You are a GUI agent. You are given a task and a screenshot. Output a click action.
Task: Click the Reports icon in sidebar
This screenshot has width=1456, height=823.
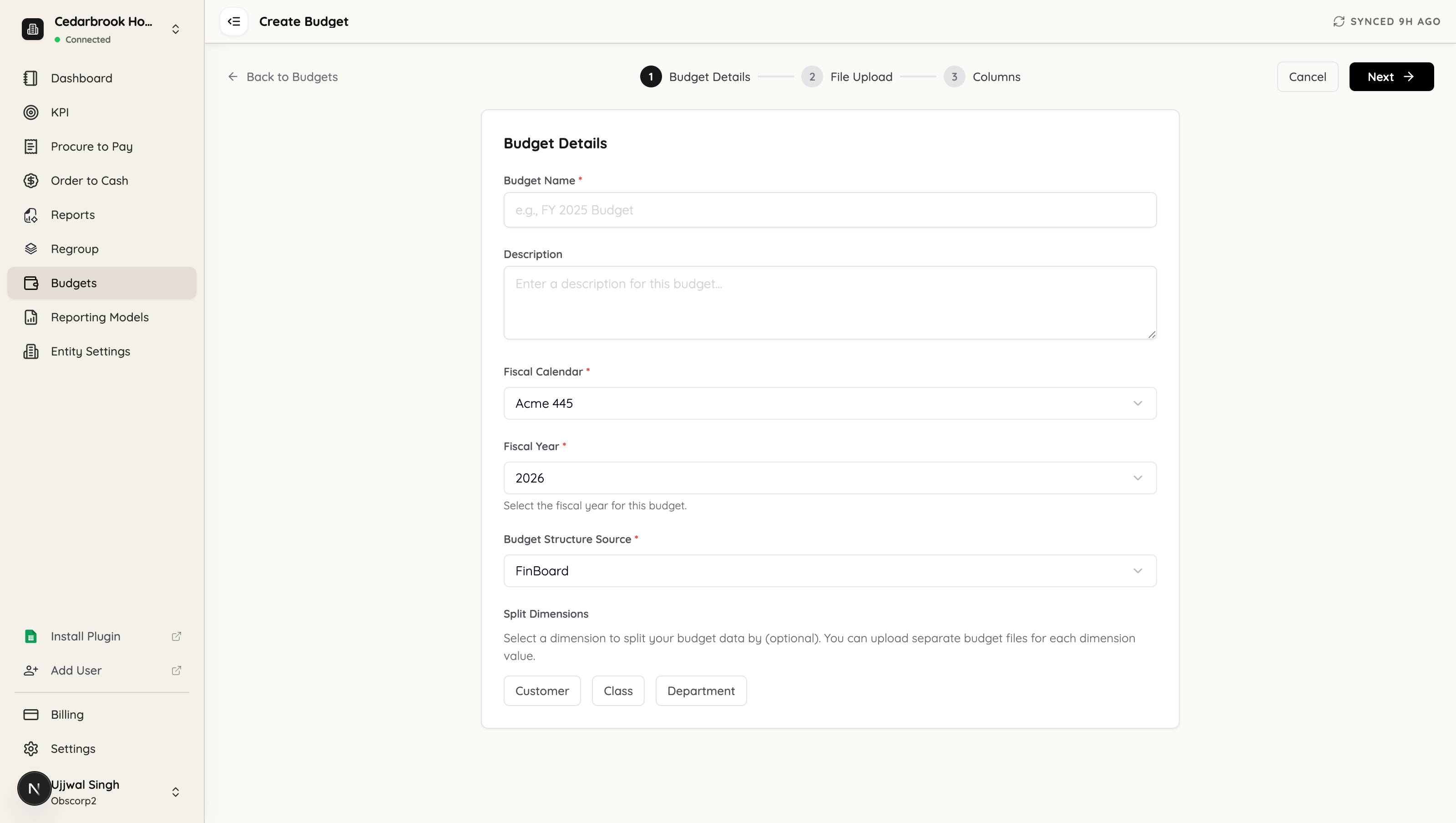click(30, 215)
